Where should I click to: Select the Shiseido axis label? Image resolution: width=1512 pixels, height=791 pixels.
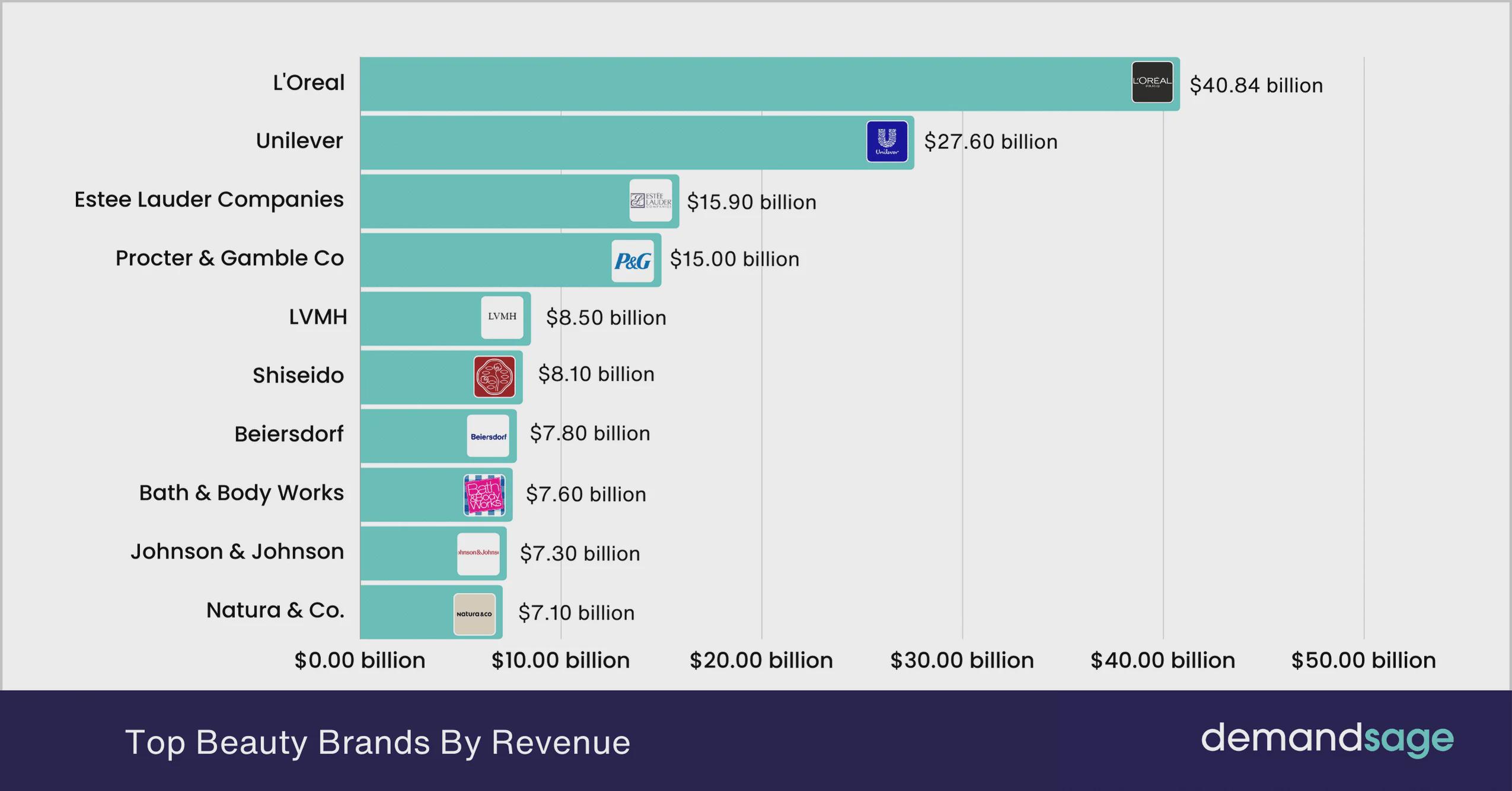click(298, 375)
